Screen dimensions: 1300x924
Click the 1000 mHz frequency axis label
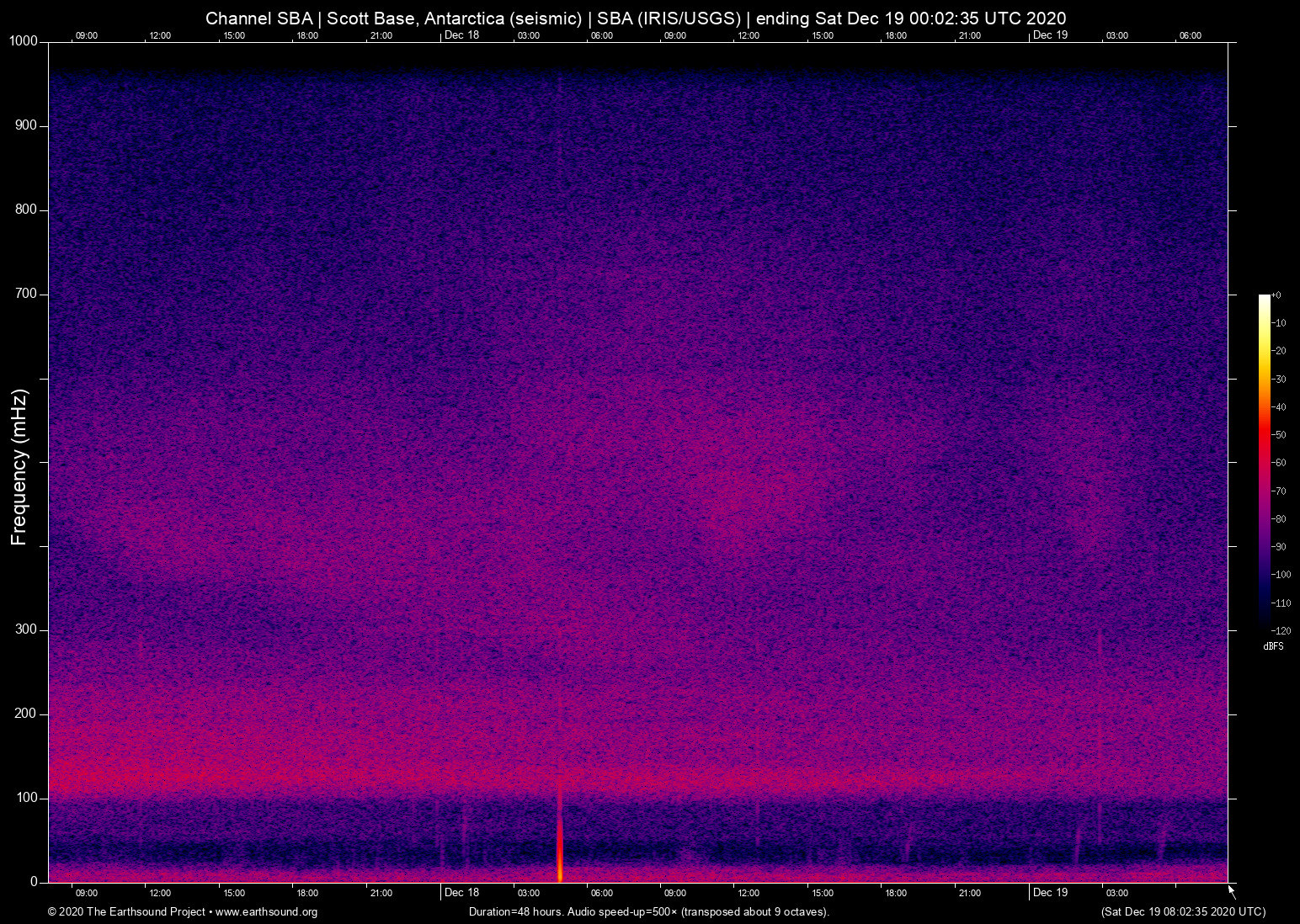click(24, 42)
